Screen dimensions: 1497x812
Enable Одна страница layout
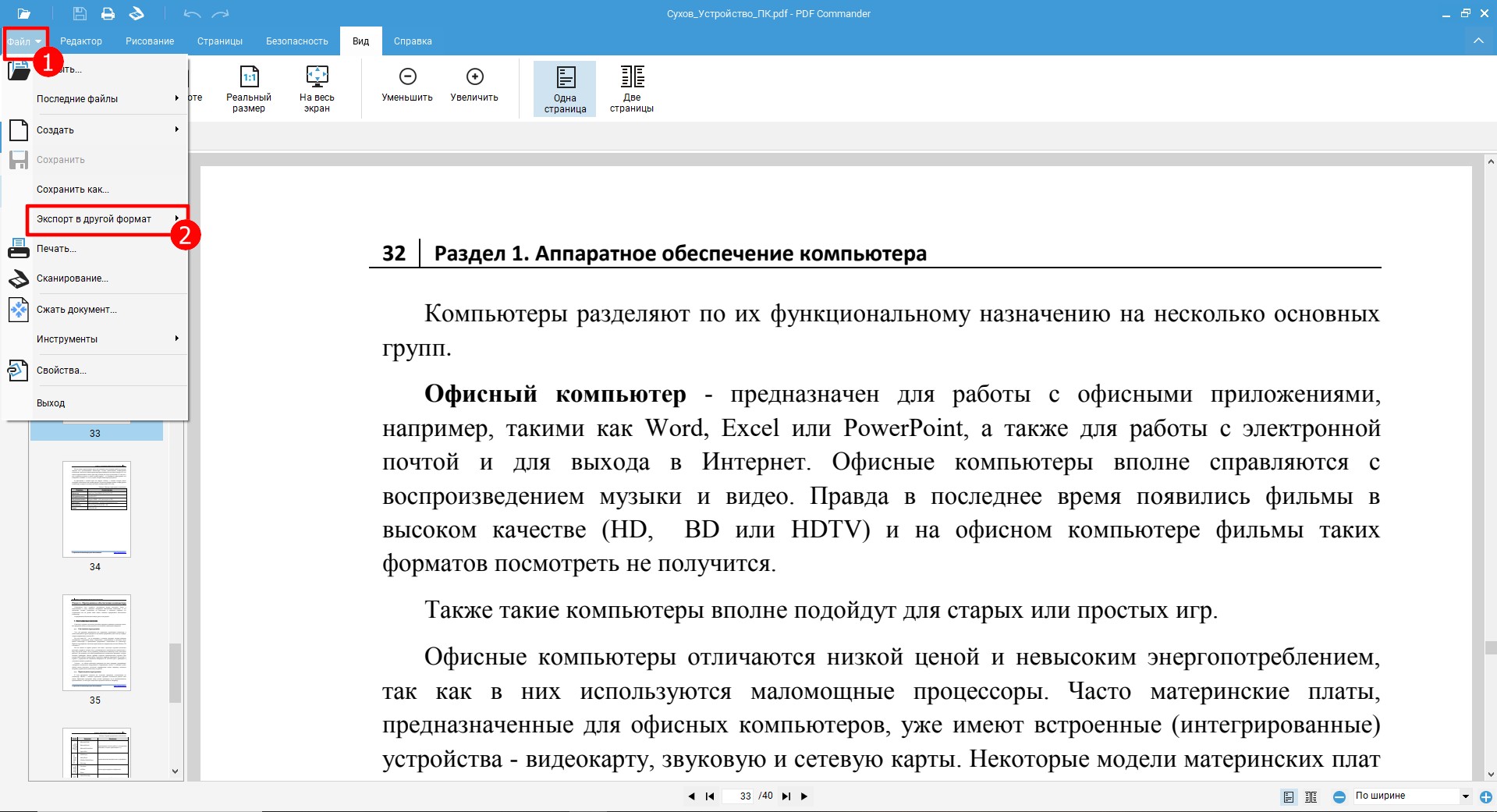coord(565,89)
